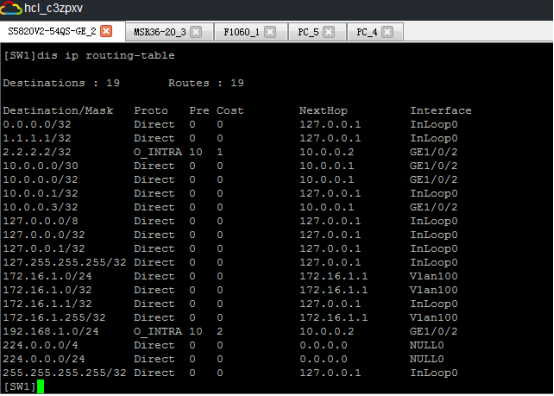
Task: Click next hop 10.0.0.2 in 2.2.2.2/32 row
Action: pos(327,152)
